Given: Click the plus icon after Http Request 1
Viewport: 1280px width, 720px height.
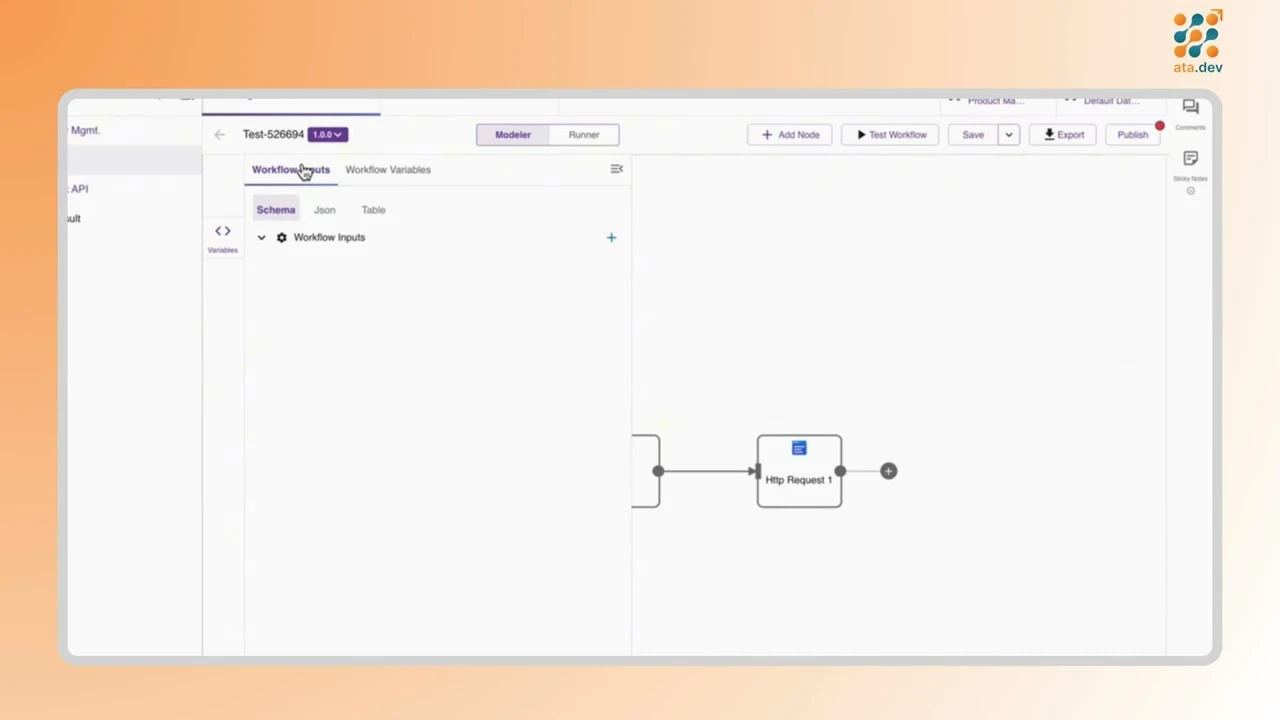Looking at the screenshot, I should (x=888, y=471).
